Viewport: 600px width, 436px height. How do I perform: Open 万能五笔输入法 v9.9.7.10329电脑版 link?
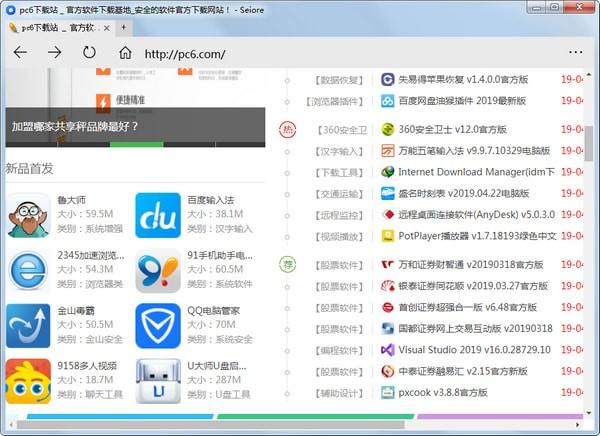(474, 151)
